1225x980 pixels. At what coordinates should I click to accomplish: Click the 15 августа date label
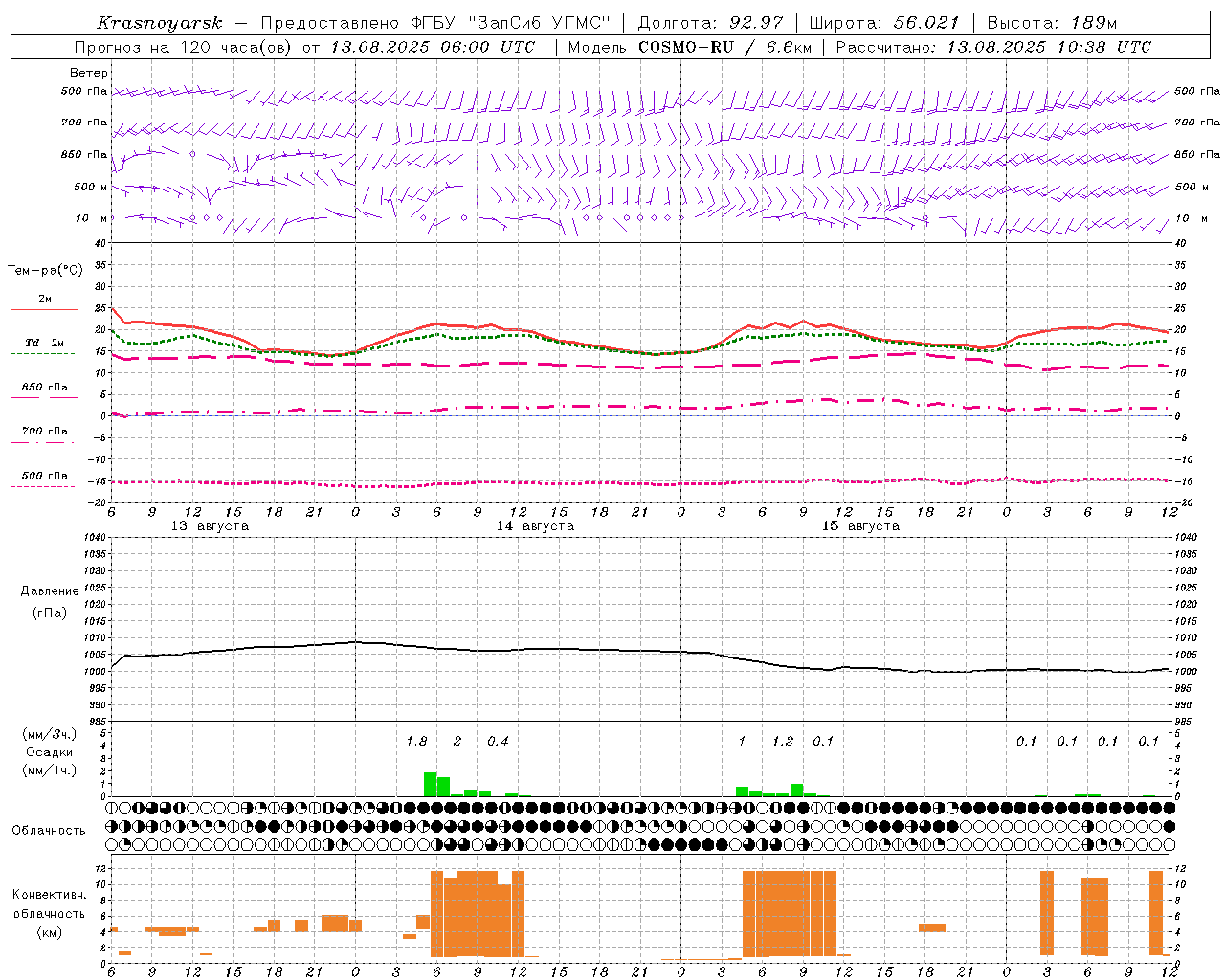point(860,526)
